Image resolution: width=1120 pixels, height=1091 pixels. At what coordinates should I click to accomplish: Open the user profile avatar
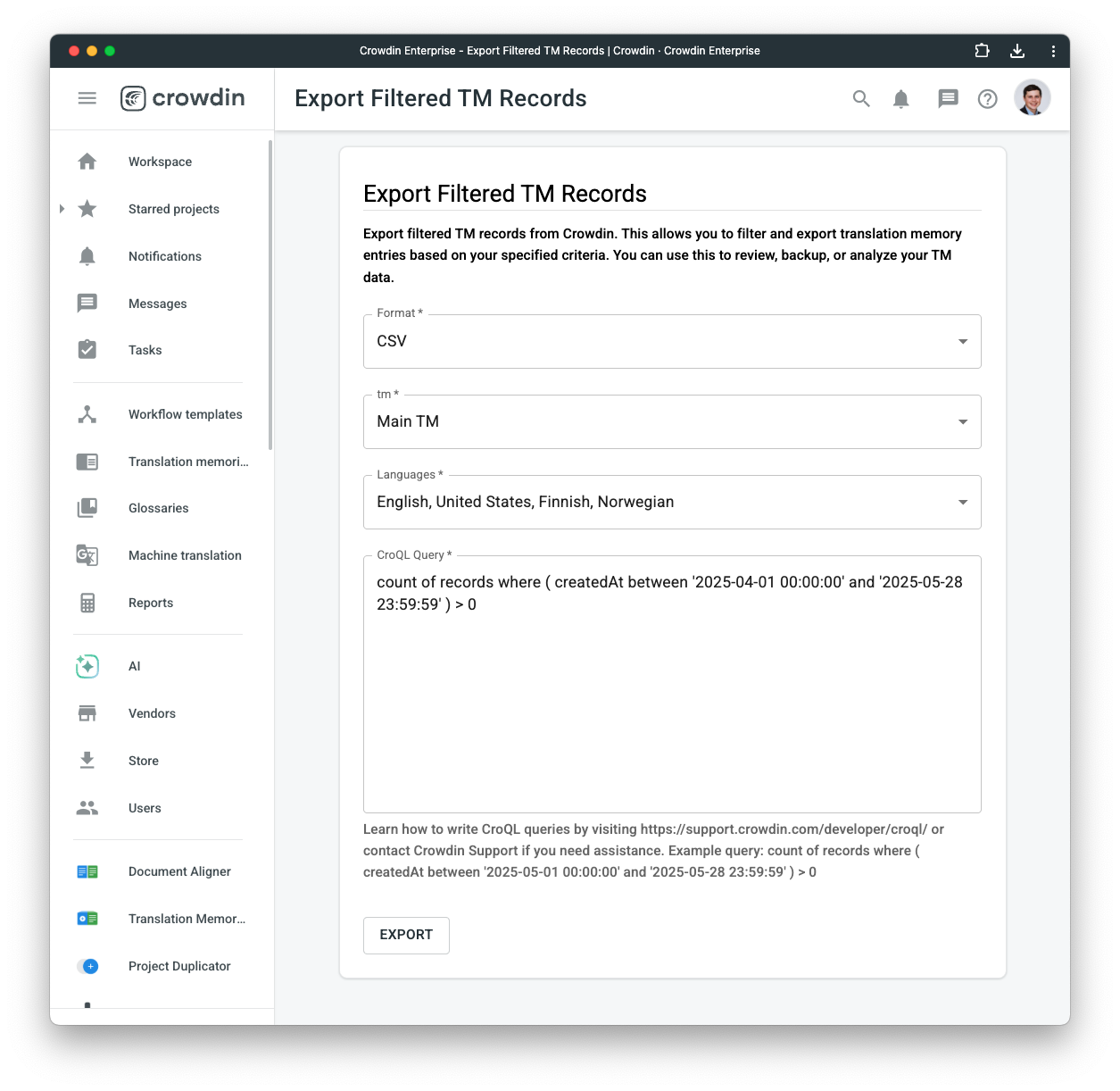point(1033,98)
